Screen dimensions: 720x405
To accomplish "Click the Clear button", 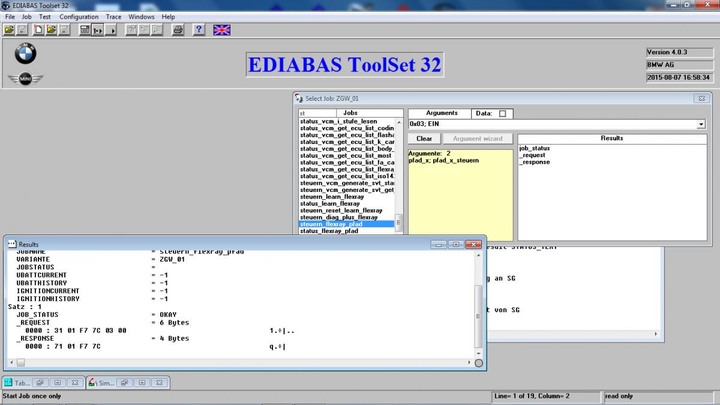I will [424, 139].
